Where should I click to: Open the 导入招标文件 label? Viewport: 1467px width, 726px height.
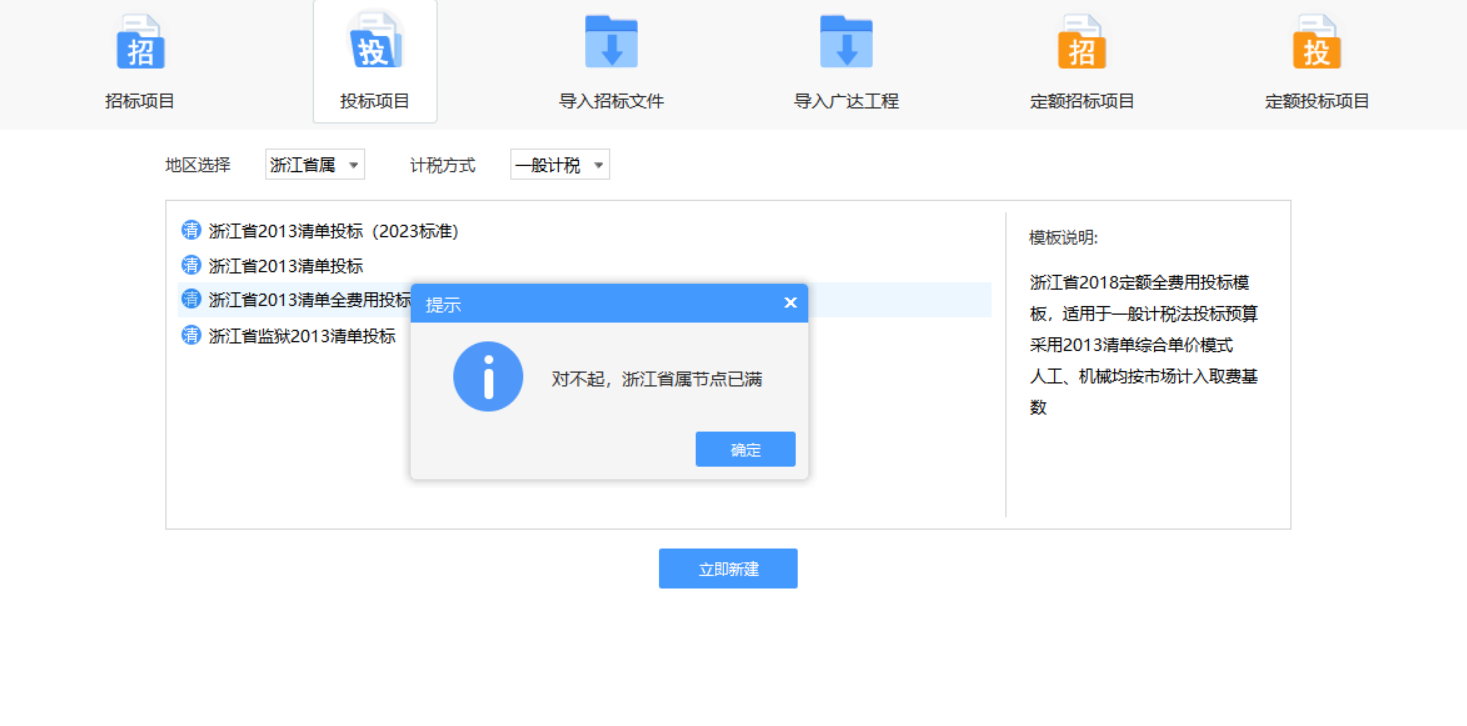point(611,101)
